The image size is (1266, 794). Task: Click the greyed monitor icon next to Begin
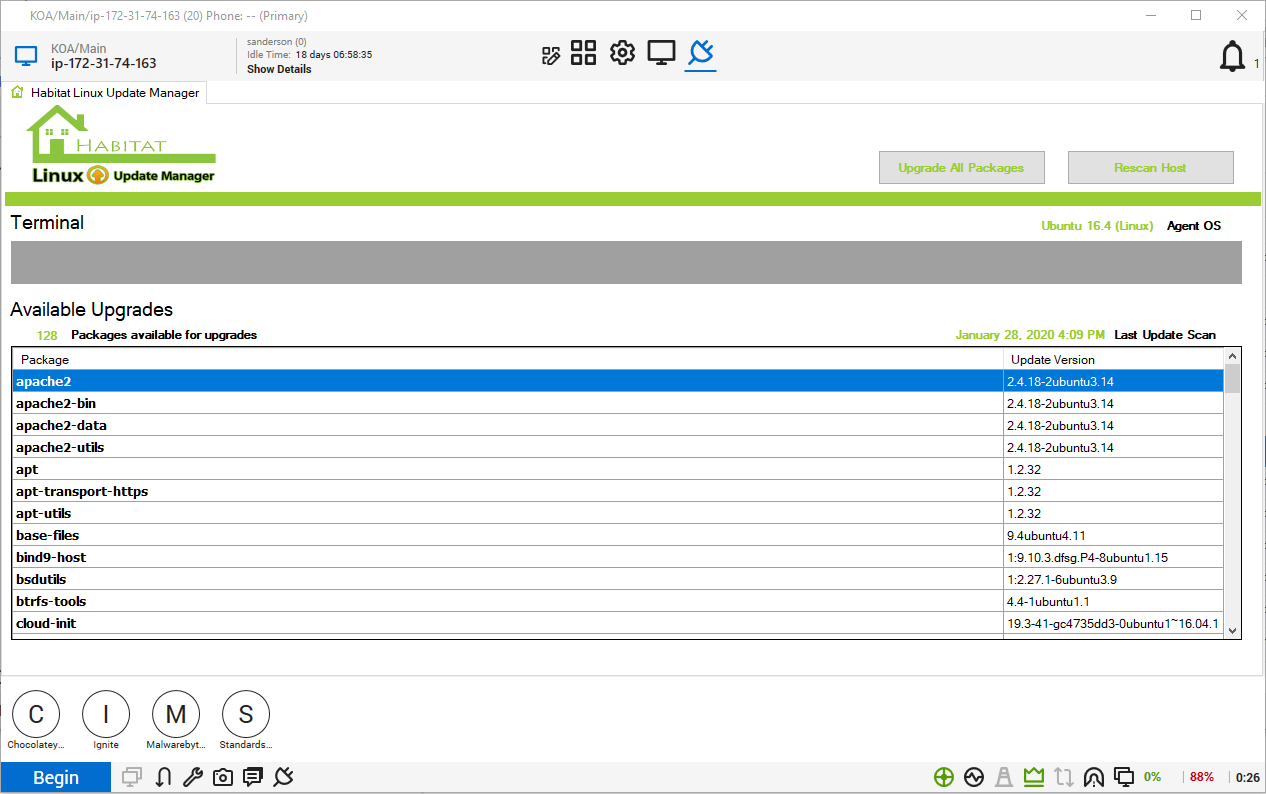pyautogui.click(x=132, y=777)
